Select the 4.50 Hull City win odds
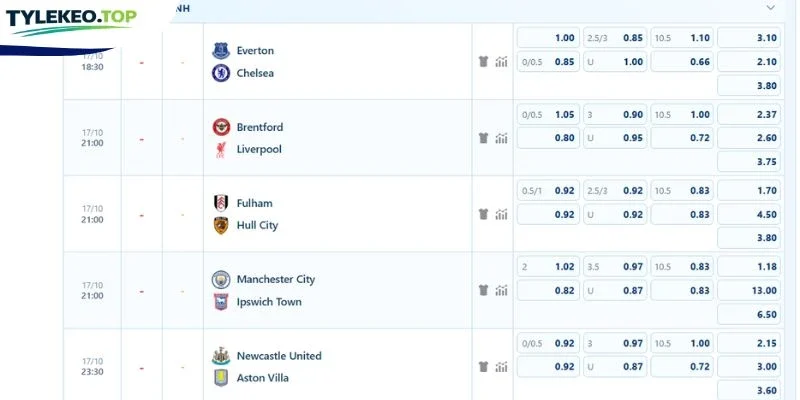The height and width of the screenshot is (400, 800). [x=749, y=214]
